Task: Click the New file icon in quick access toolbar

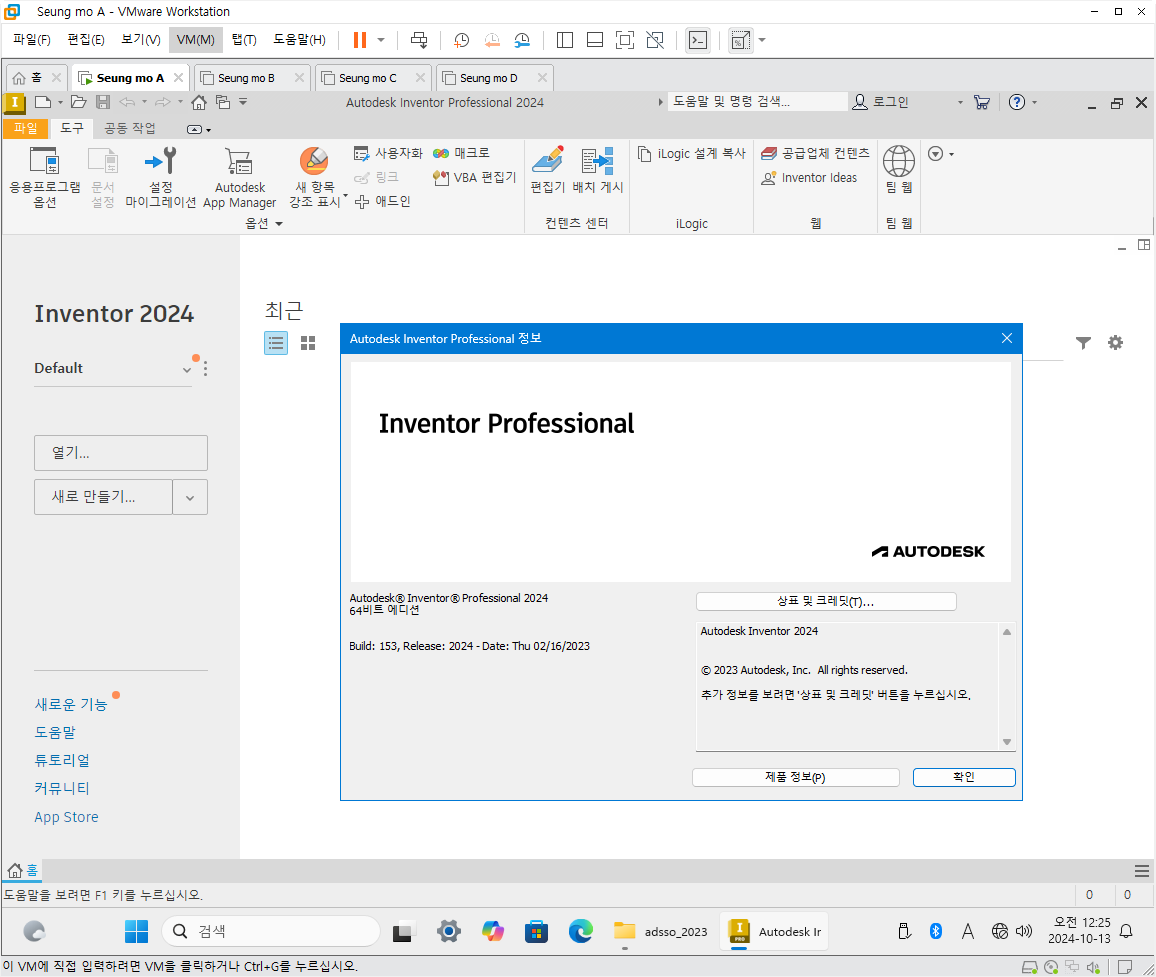Action: pyautogui.click(x=43, y=102)
